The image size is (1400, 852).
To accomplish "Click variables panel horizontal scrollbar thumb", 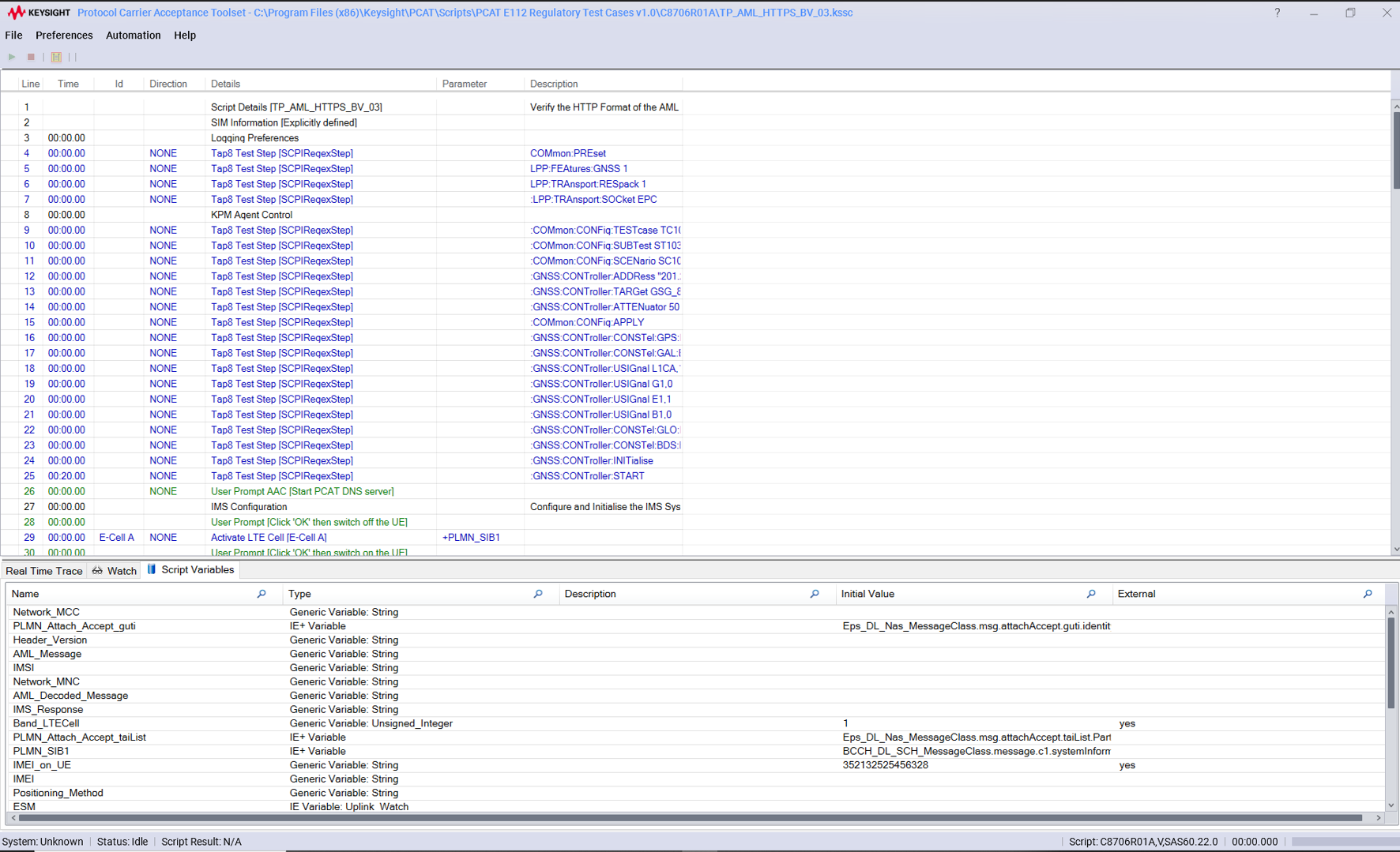I will 690,818.
